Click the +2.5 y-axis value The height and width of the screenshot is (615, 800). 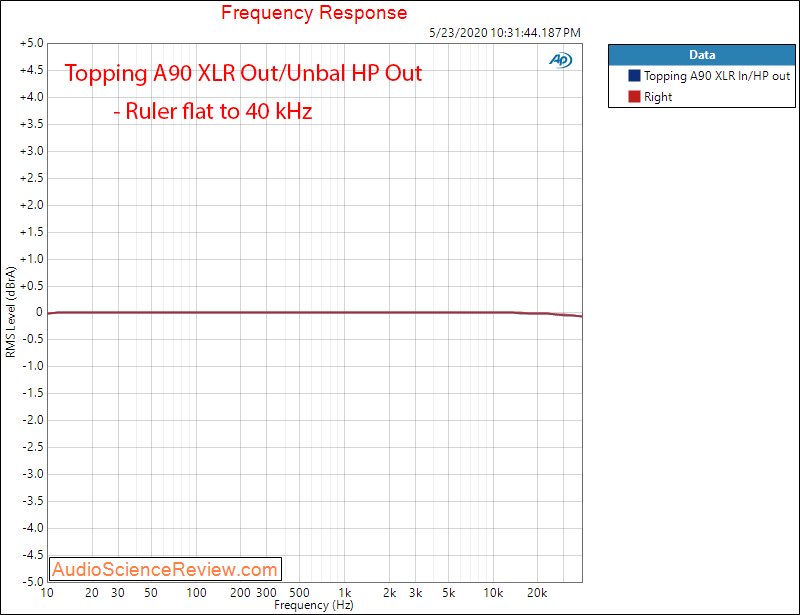[32, 178]
